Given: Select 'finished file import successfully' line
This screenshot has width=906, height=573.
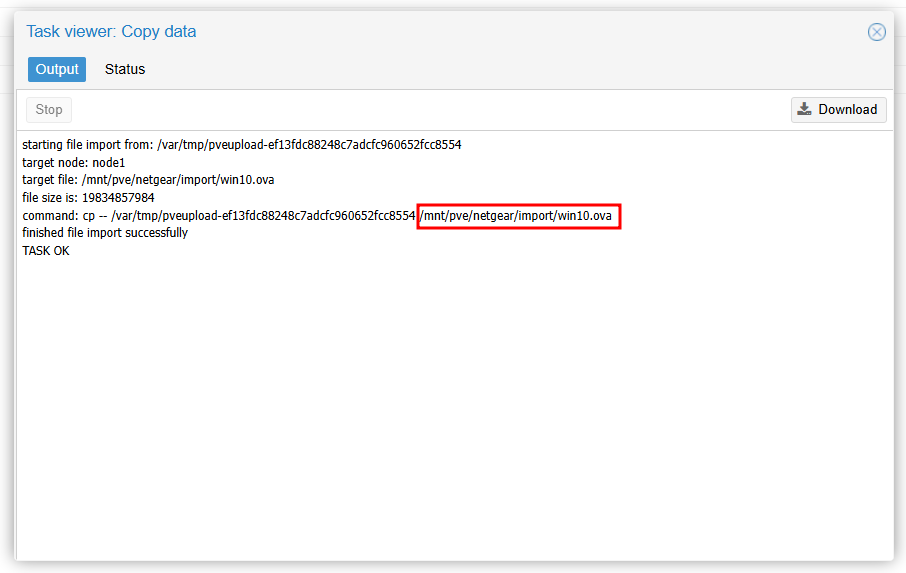Looking at the screenshot, I should coord(105,233).
